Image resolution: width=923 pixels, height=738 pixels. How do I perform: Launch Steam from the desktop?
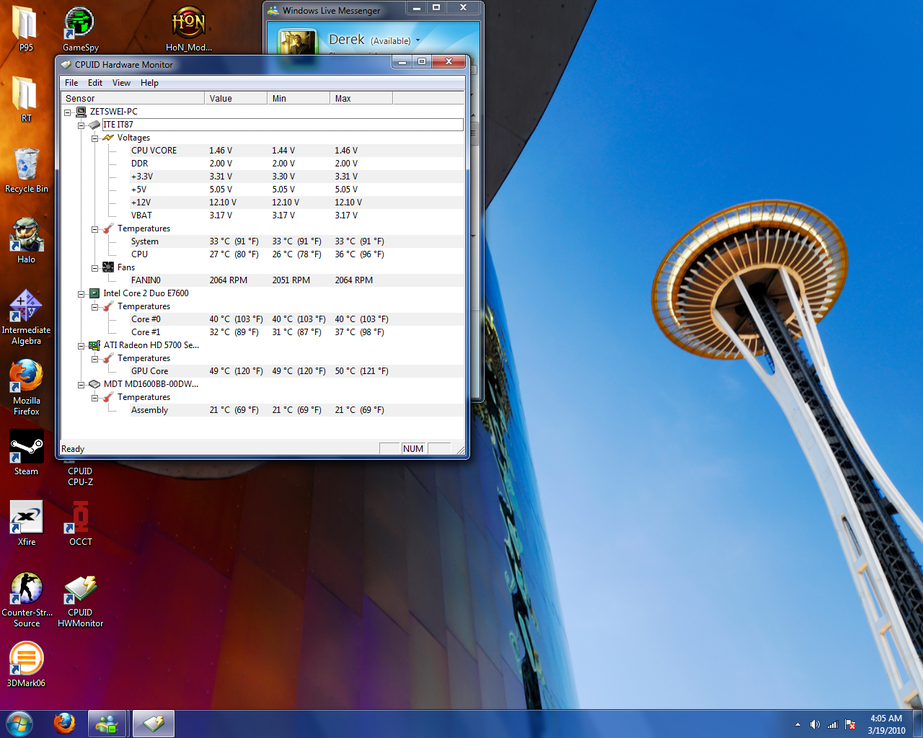(x=26, y=451)
